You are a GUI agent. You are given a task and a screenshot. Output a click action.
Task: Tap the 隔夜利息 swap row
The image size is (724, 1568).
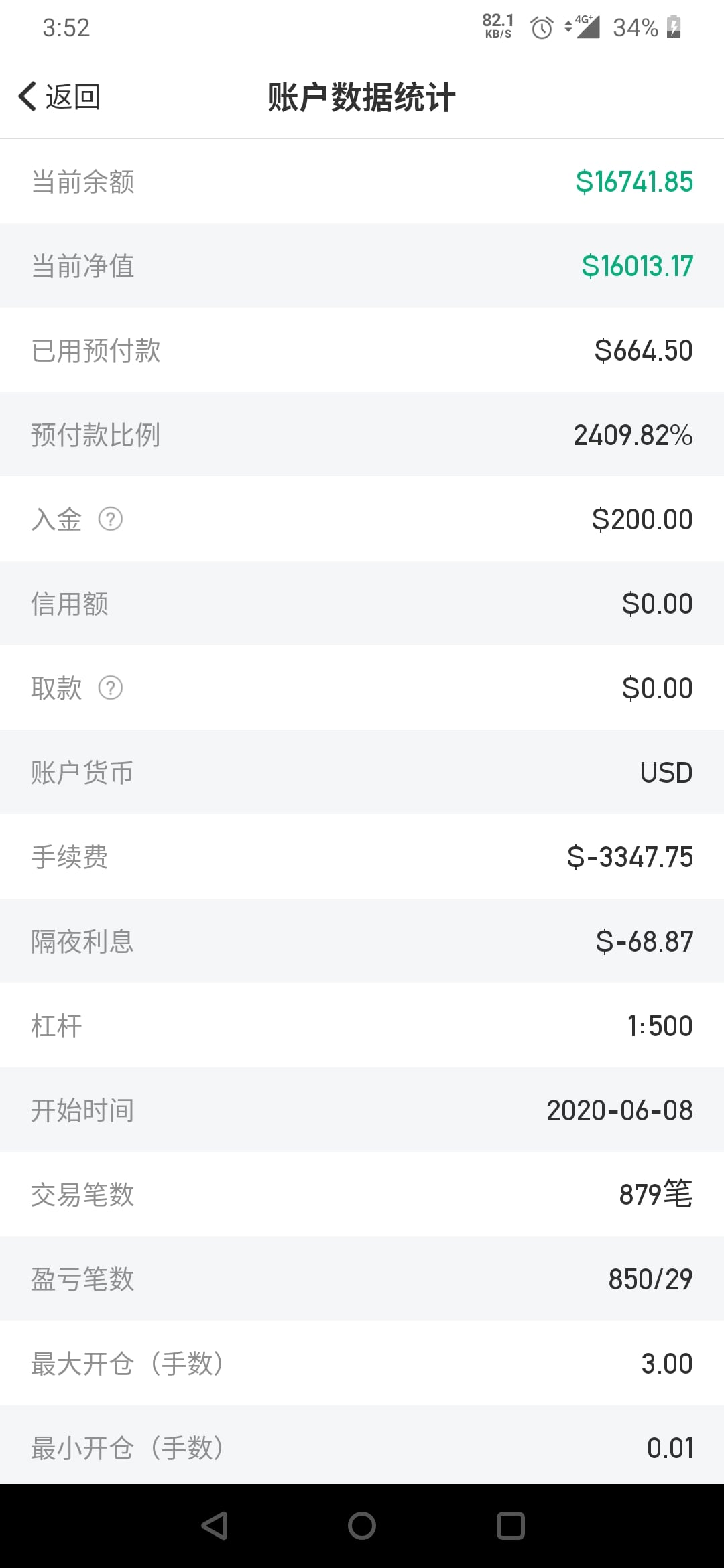pyautogui.click(x=362, y=941)
